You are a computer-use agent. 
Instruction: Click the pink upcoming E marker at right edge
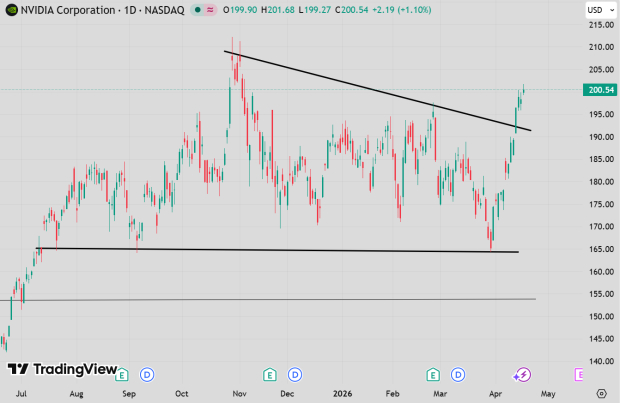point(578,375)
